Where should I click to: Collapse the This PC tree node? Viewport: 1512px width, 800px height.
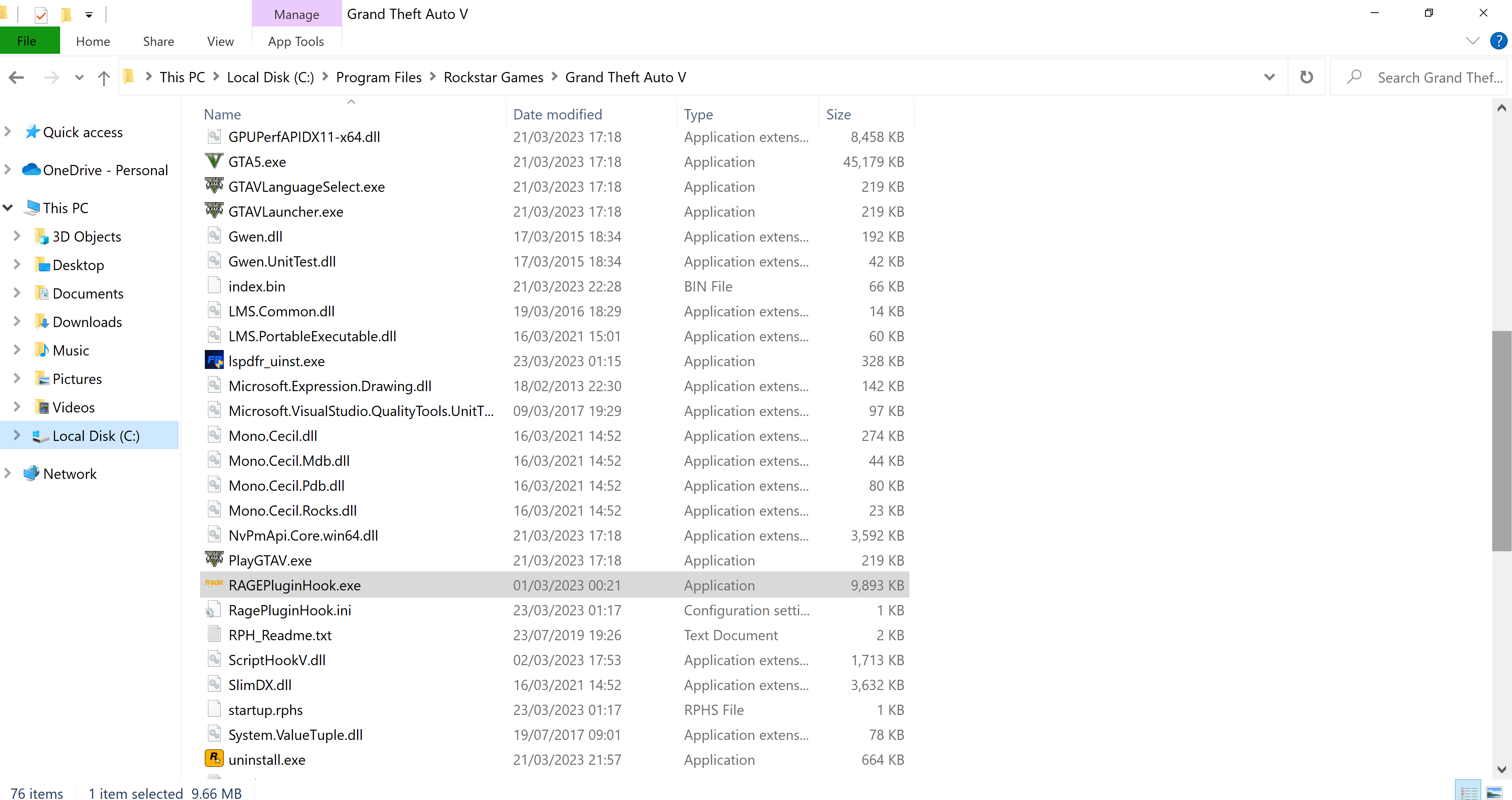8,207
